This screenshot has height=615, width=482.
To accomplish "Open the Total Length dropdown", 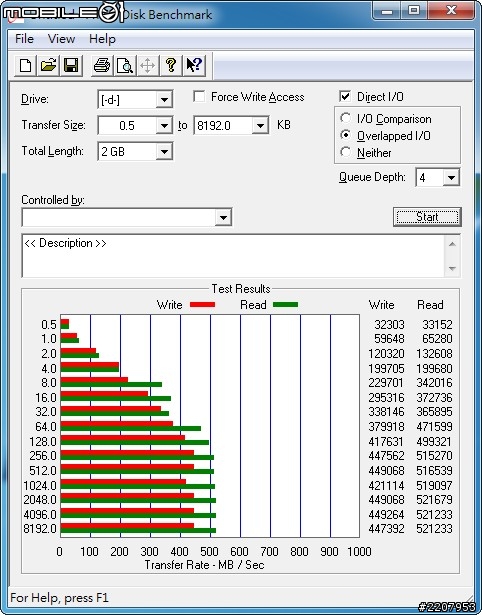I will click(164, 151).
